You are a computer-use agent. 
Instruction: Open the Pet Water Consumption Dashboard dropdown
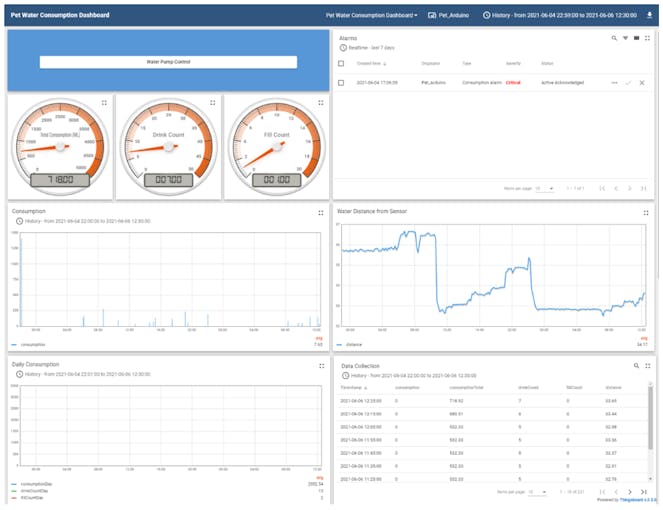371,15
